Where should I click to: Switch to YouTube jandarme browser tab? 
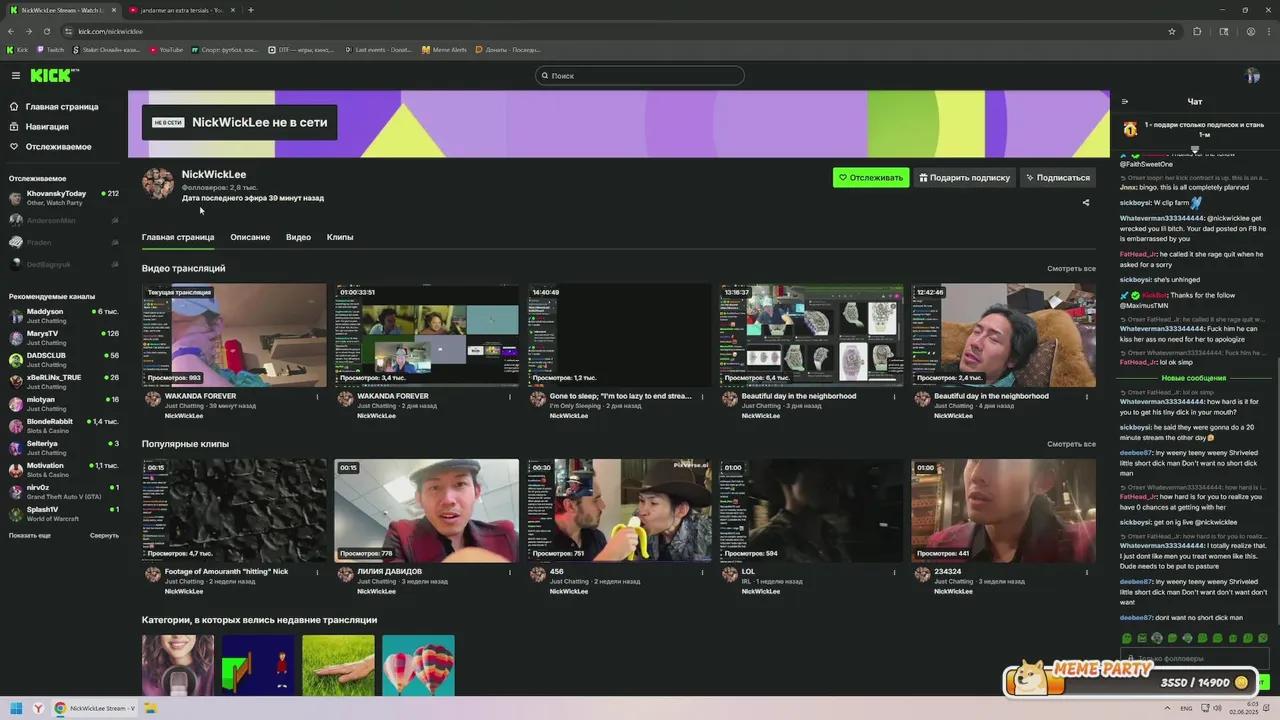[x=180, y=10]
